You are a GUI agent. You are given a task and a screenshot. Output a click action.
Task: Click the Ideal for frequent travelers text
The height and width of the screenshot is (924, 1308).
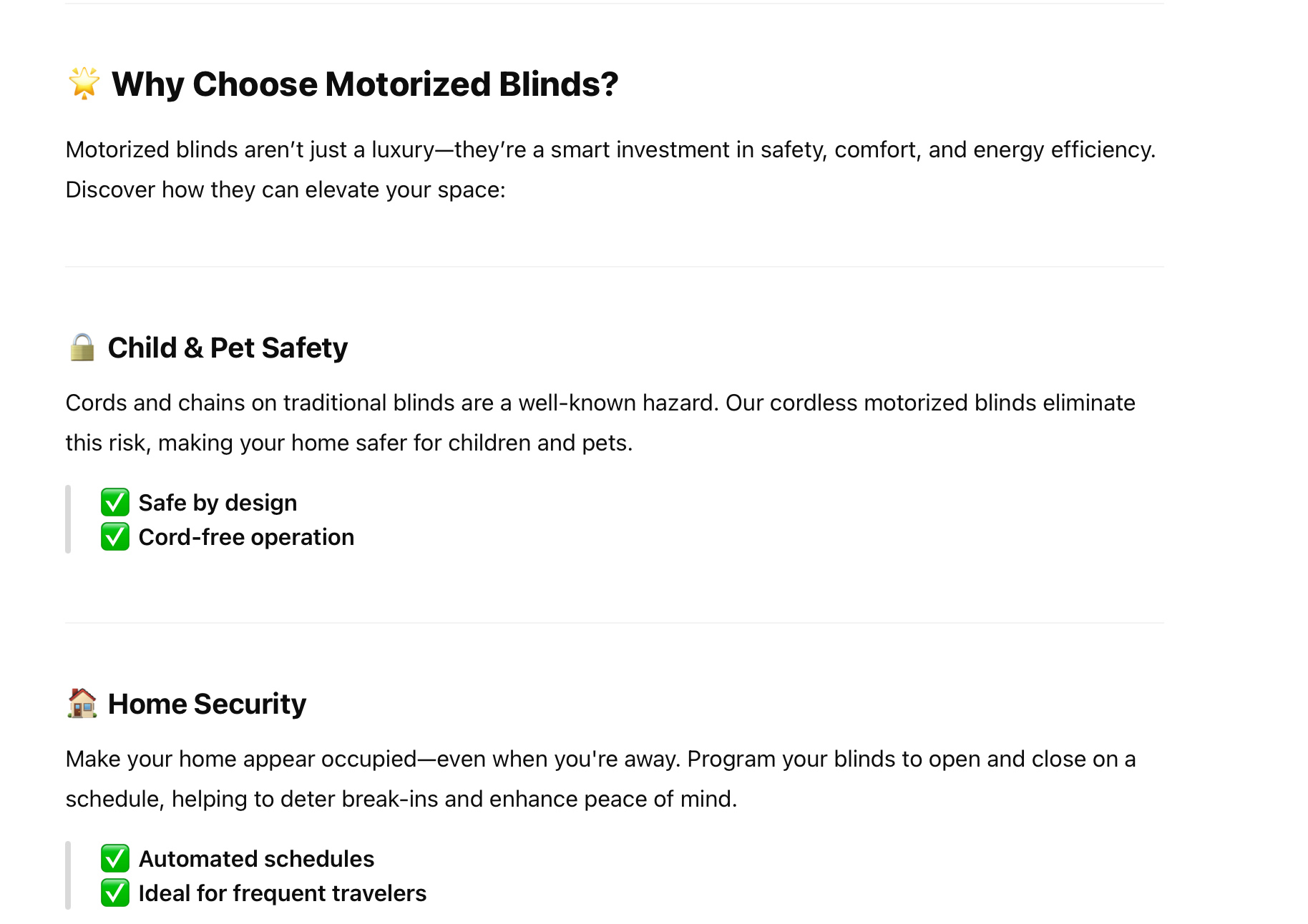point(282,893)
